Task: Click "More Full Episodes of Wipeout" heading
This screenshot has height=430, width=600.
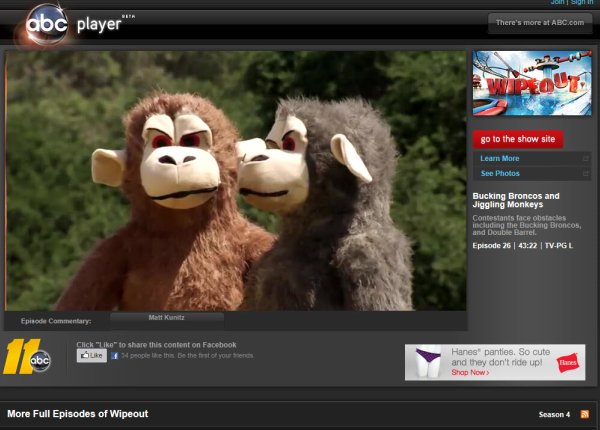Action: [78, 414]
